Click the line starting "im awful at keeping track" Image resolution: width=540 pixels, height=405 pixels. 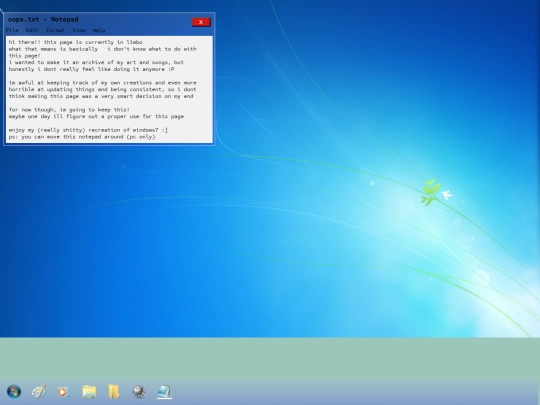click(x=103, y=83)
